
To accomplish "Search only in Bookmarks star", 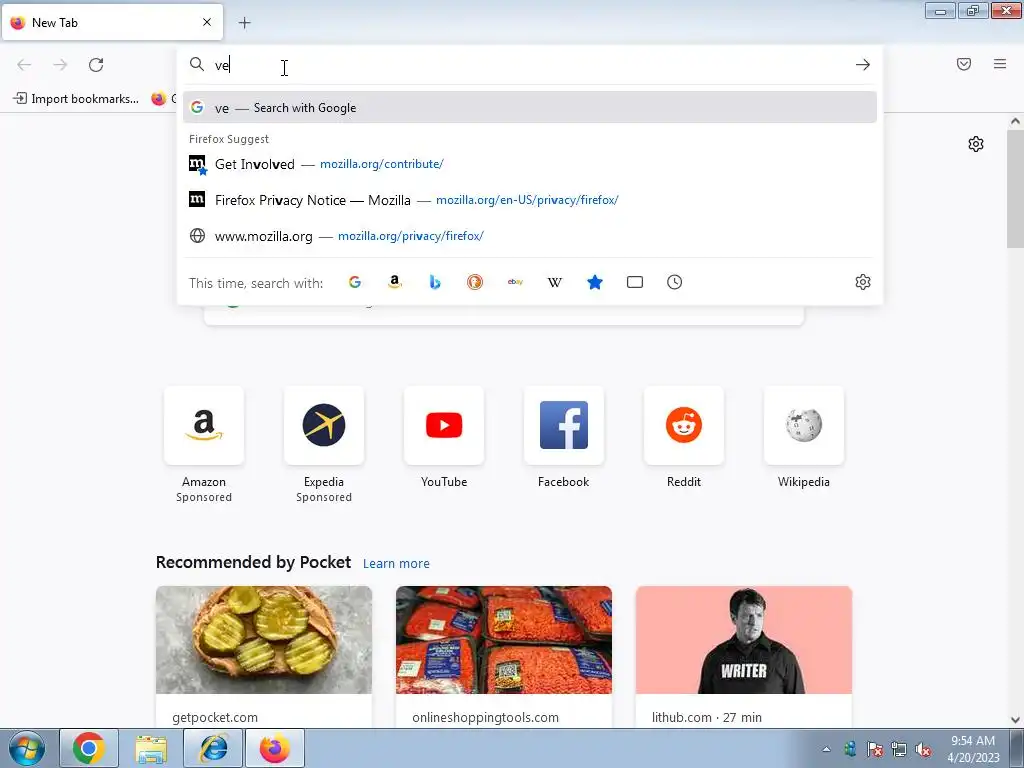I will pos(595,282).
